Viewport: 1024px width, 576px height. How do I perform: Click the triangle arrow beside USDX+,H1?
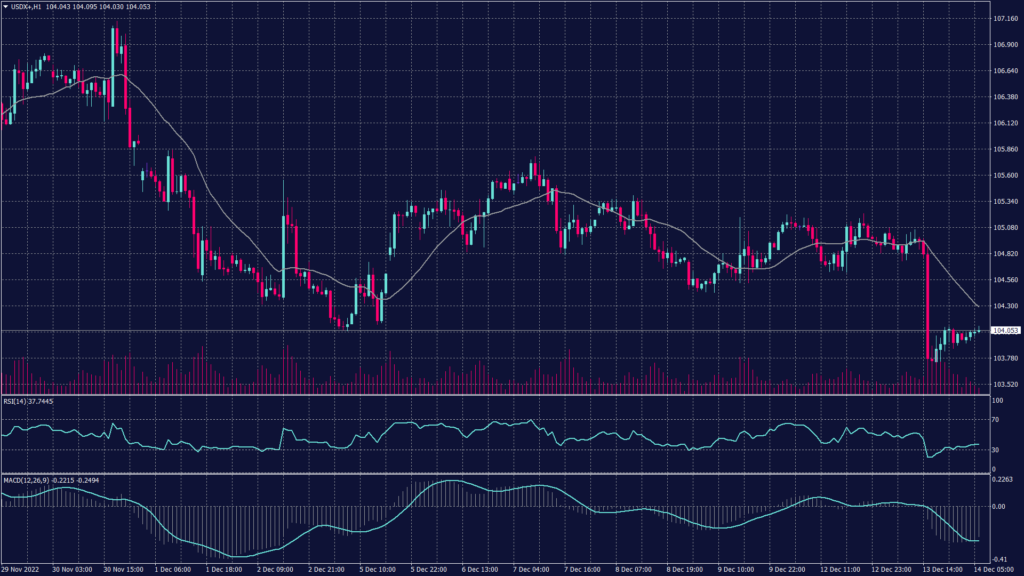pyautogui.click(x=6, y=8)
